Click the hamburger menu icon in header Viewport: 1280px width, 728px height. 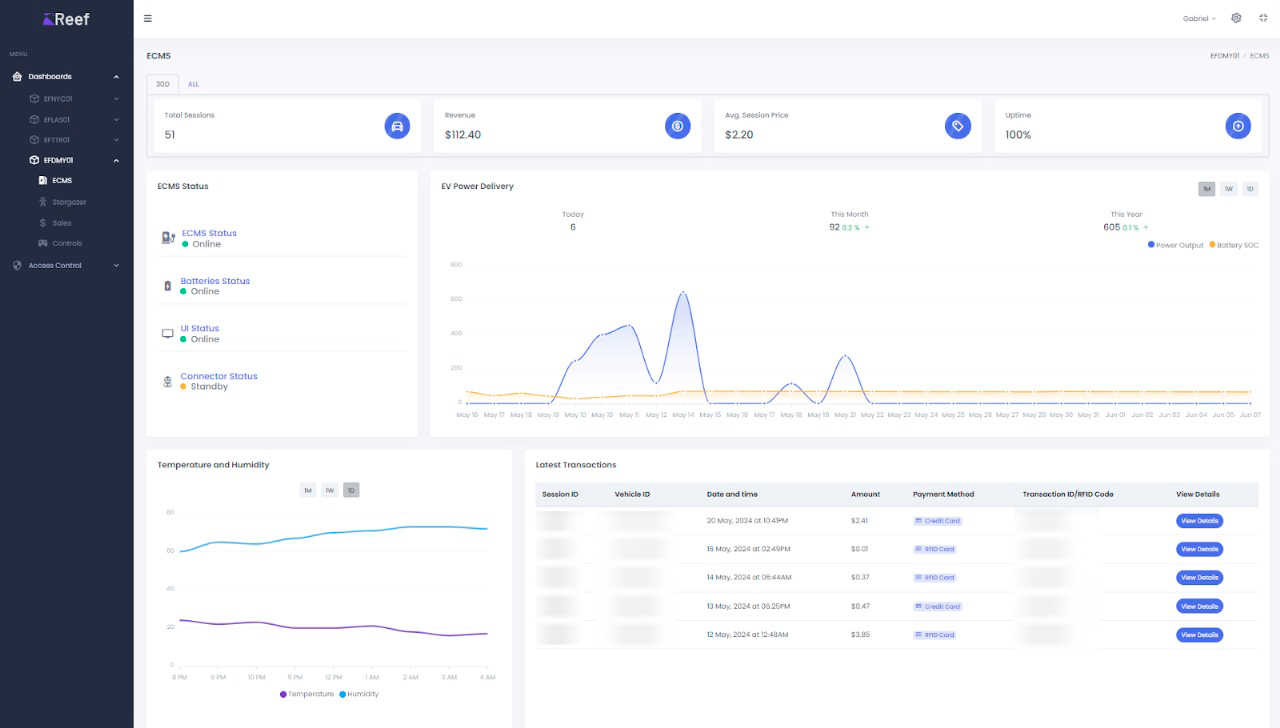coord(148,18)
